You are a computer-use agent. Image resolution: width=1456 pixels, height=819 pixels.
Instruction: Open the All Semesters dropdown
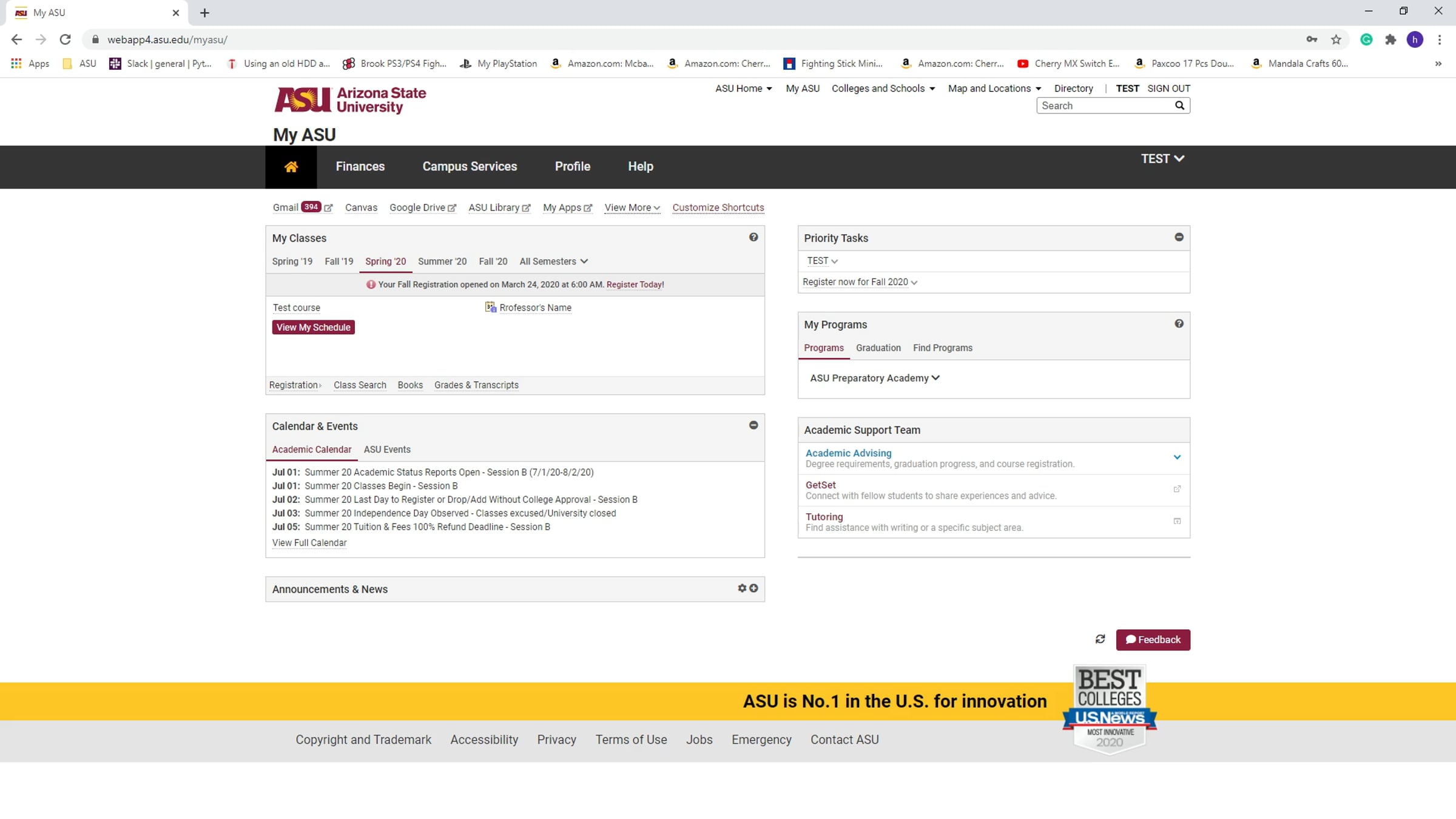[553, 261]
